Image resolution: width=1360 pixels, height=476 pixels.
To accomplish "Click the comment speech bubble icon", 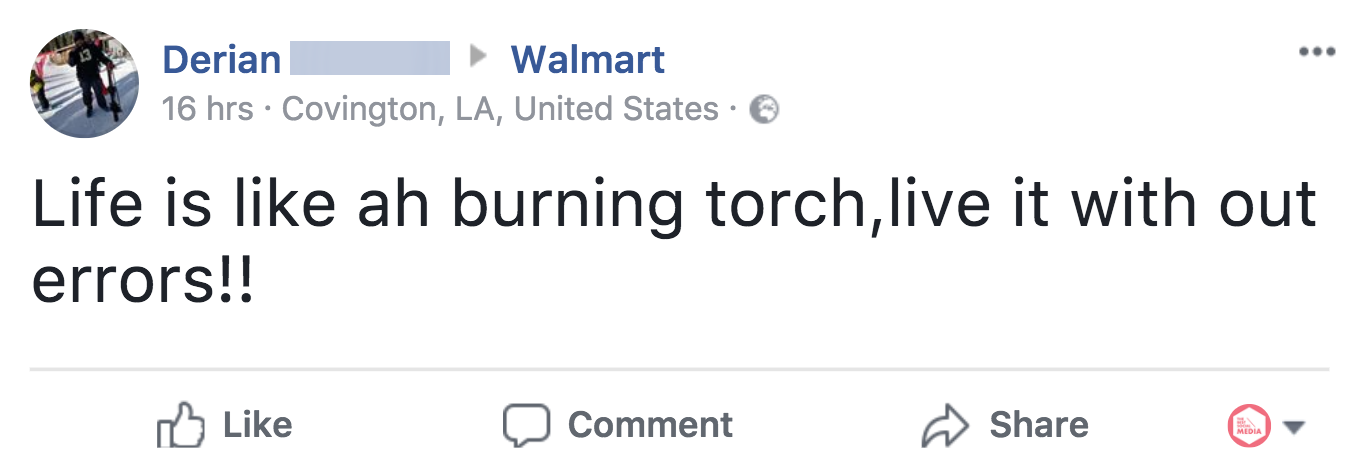I will point(526,426).
